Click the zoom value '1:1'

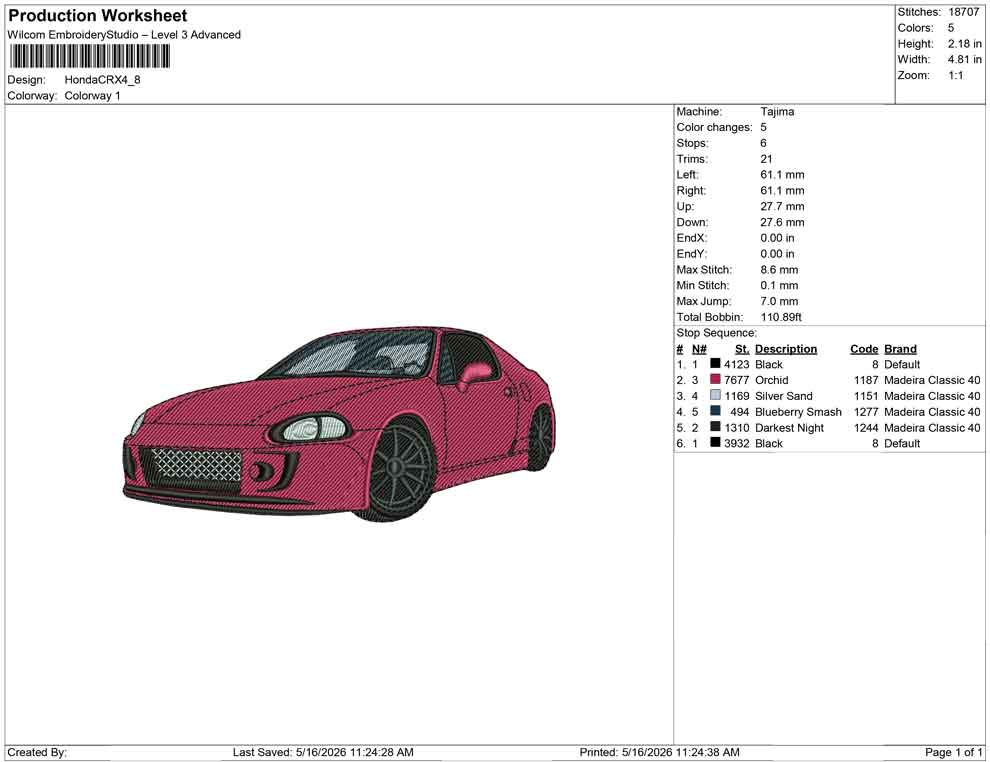(x=955, y=75)
